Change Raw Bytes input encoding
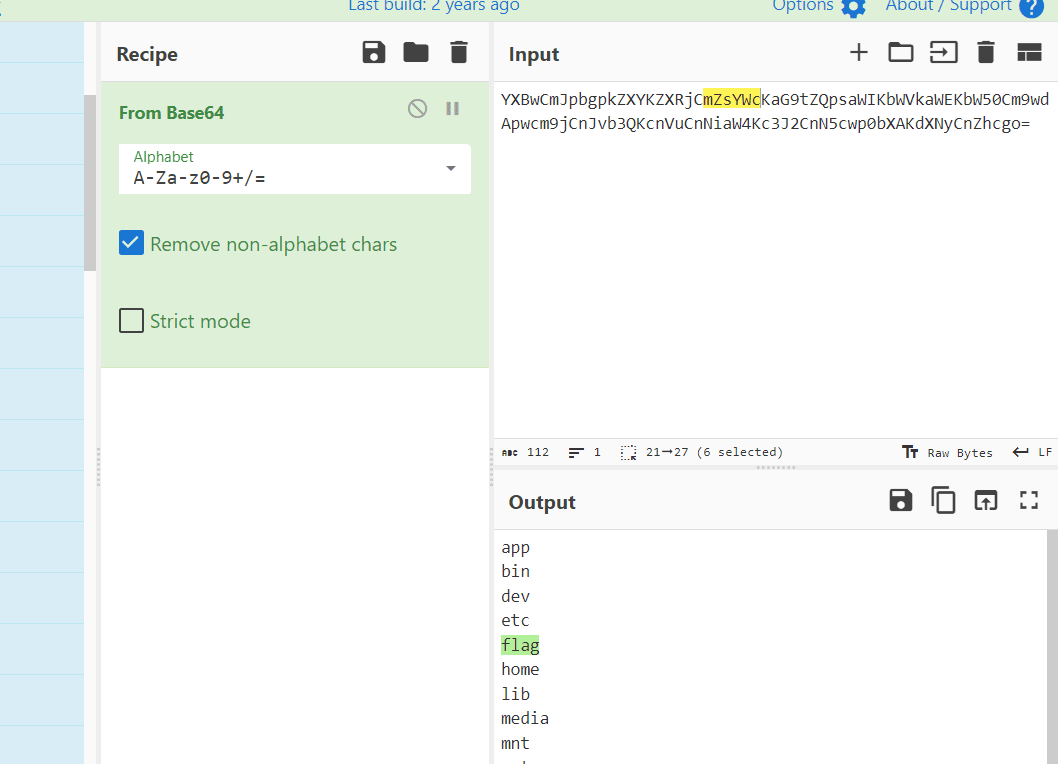The height and width of the screenshot is (764, 1058). tap(948, 452)
